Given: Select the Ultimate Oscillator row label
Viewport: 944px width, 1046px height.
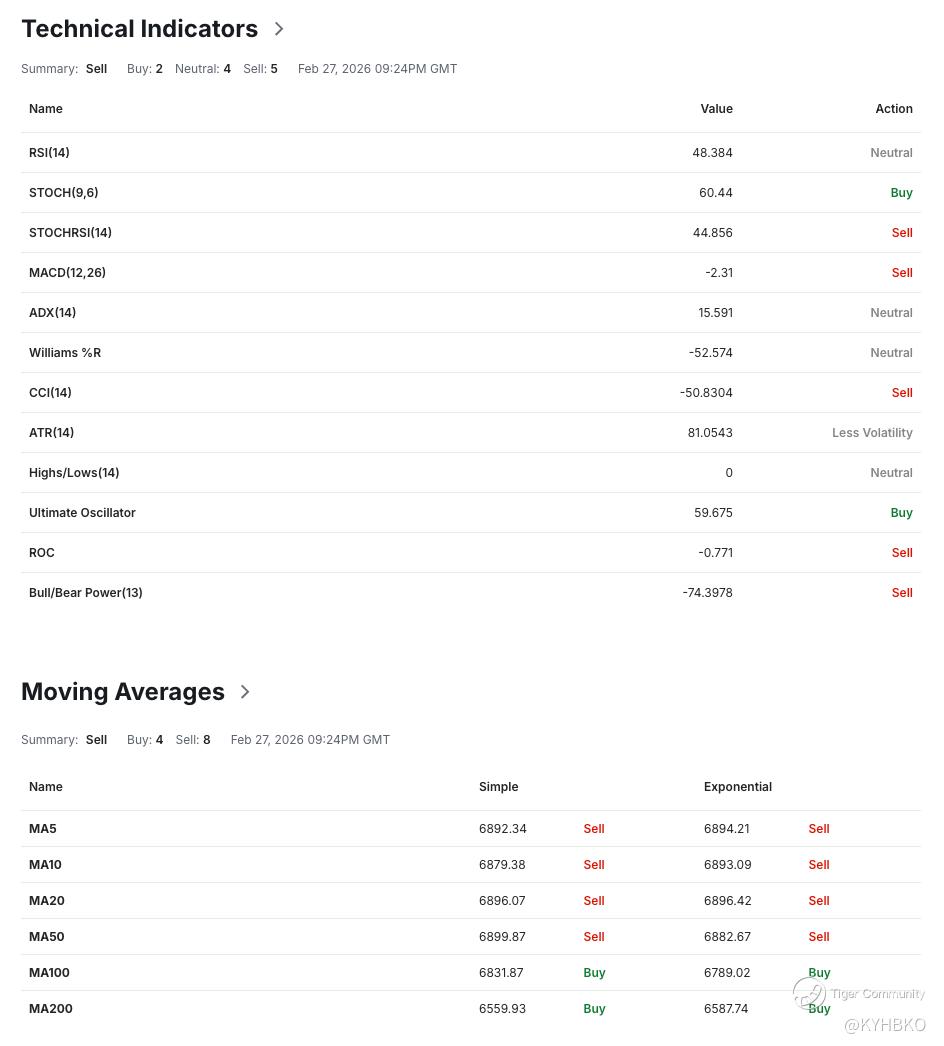Looking at the screenshot, I should [82, 513].
